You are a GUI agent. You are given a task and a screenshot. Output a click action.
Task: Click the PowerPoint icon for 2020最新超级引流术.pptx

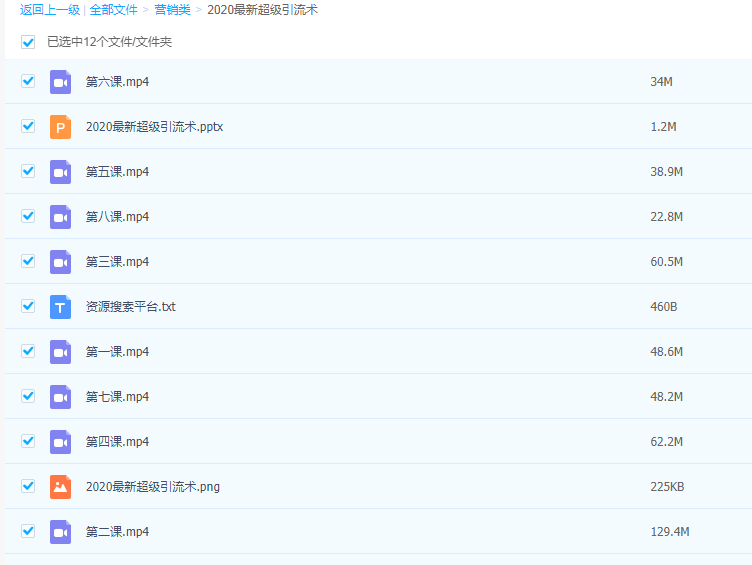61,127
